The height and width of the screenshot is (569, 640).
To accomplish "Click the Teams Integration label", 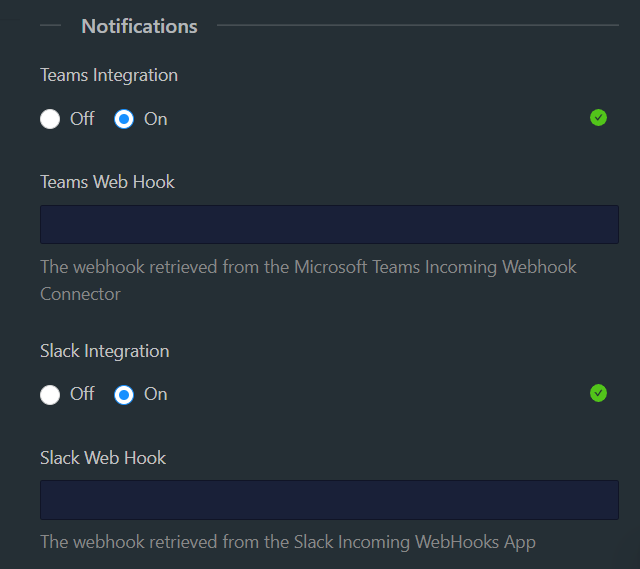I will pos(109,75).
